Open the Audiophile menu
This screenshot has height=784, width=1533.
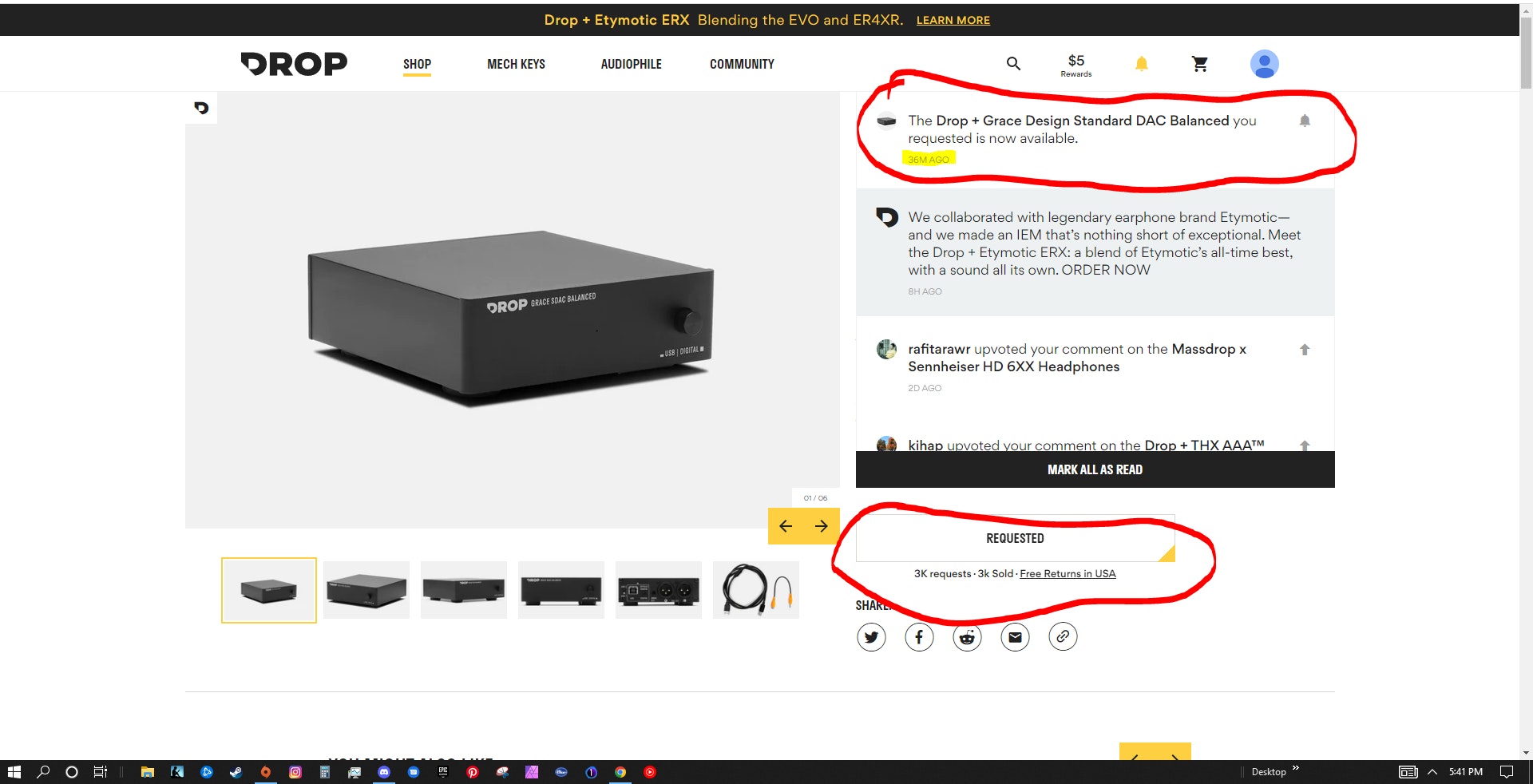(x=631, y=64)
